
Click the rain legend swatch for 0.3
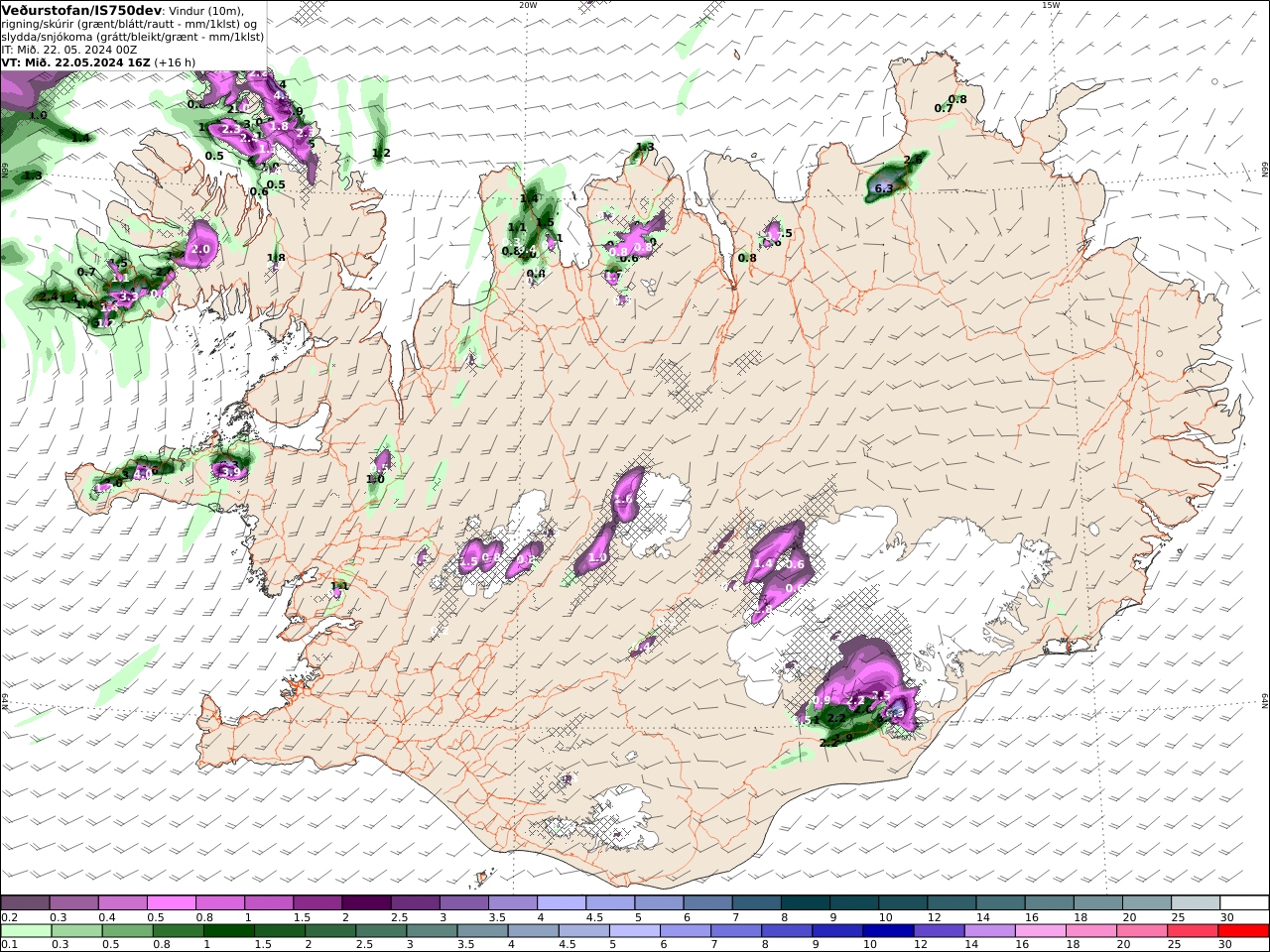point(76,931)
